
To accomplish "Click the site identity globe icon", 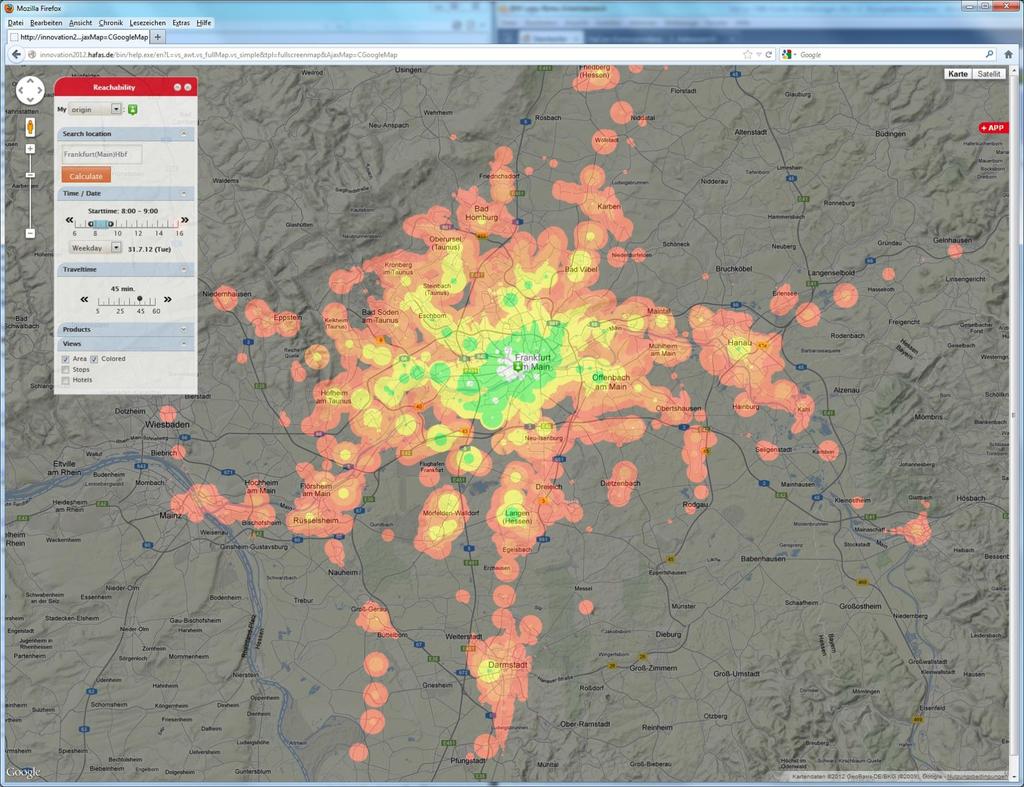I will pyautogui.click(x=31, y=55).
